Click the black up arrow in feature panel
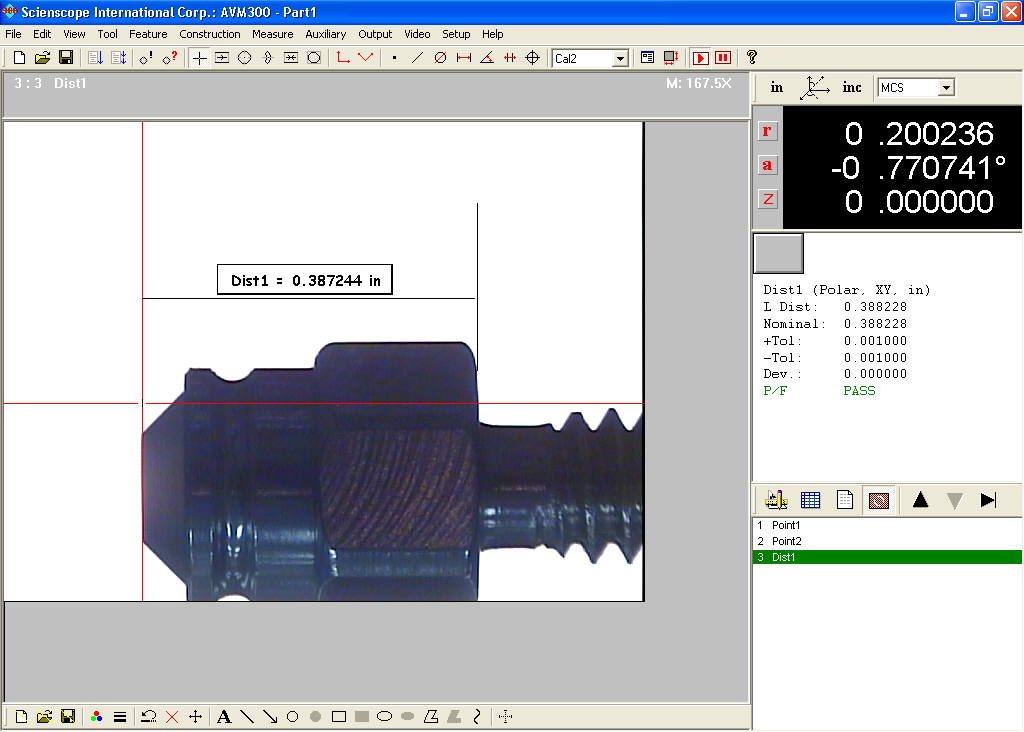Image resolution: width=1024 pixels, height=732 pixels. click(x=920, y=500)
